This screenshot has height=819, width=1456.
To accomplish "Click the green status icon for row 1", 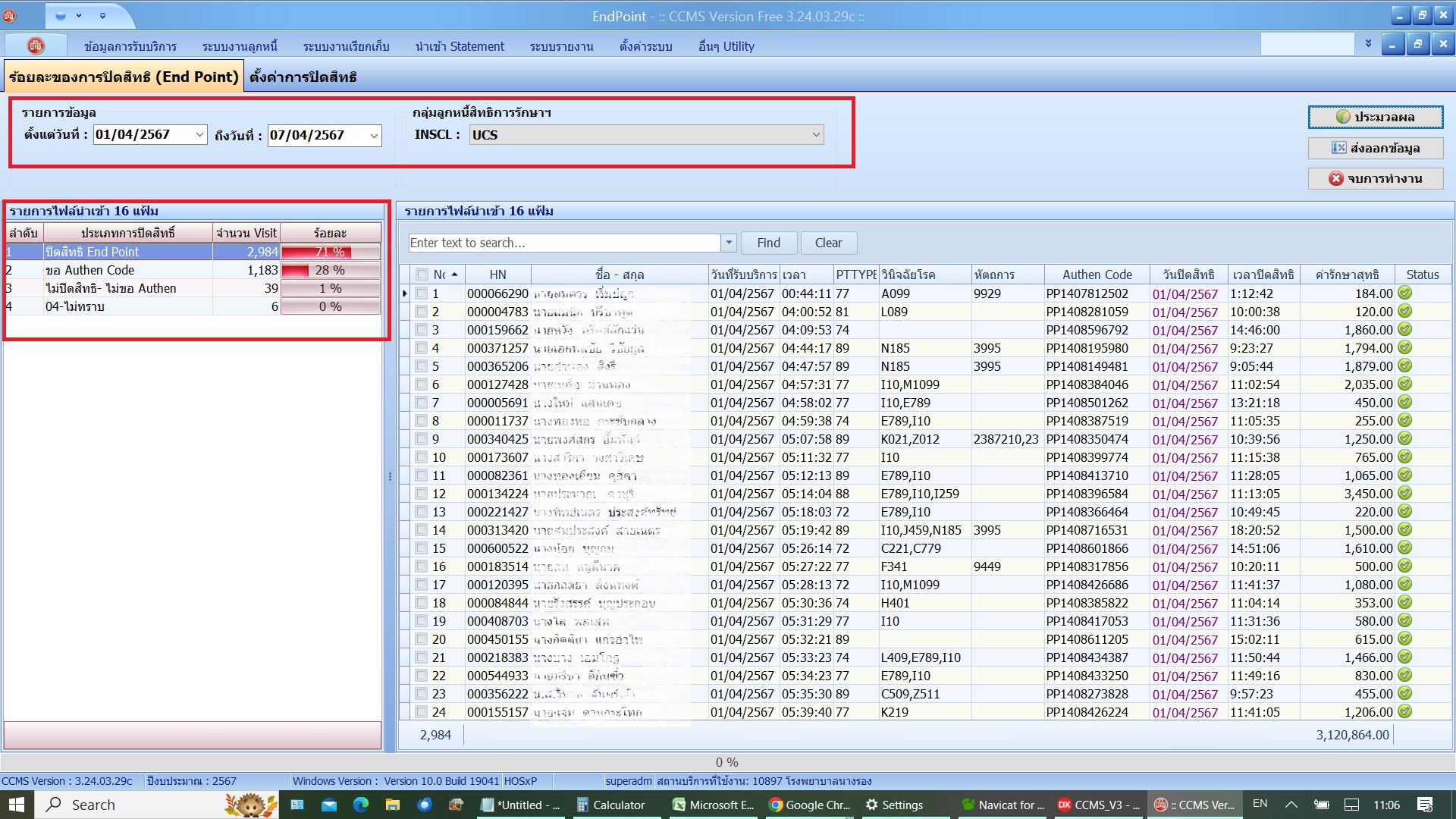I will 1404,293.
